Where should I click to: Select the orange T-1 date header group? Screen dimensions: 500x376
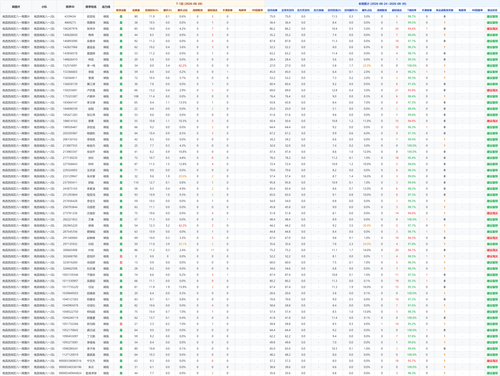pyautogui.click(x=189, y=4)
